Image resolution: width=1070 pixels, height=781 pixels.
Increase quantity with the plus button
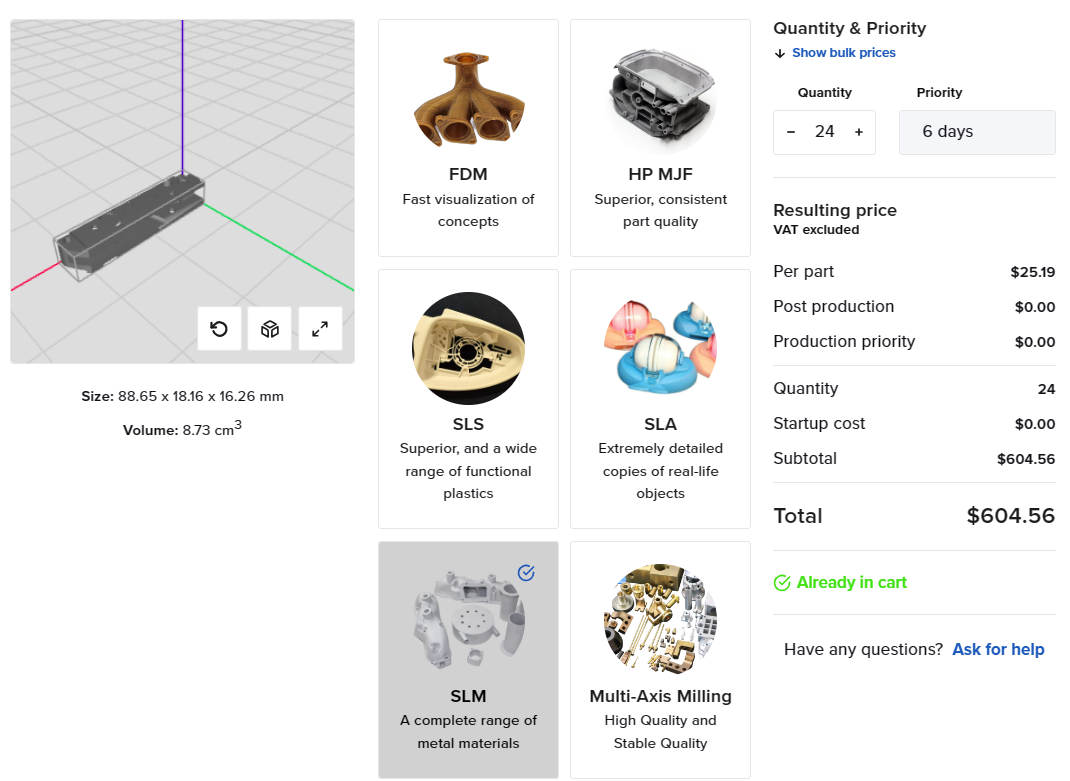[x=858, y=132]
